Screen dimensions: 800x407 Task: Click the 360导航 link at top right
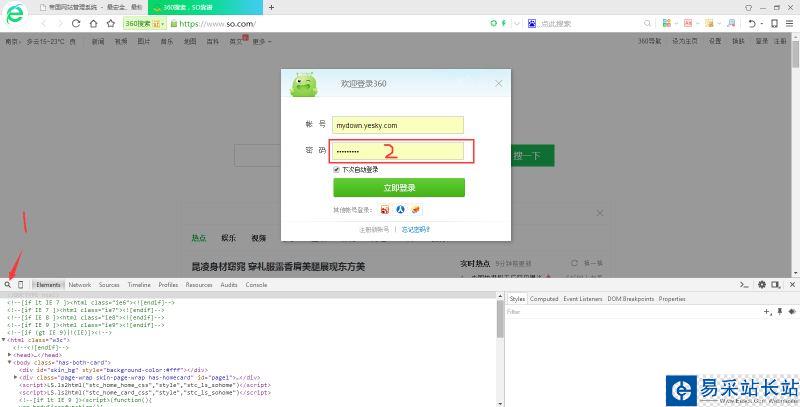point(649,41)
